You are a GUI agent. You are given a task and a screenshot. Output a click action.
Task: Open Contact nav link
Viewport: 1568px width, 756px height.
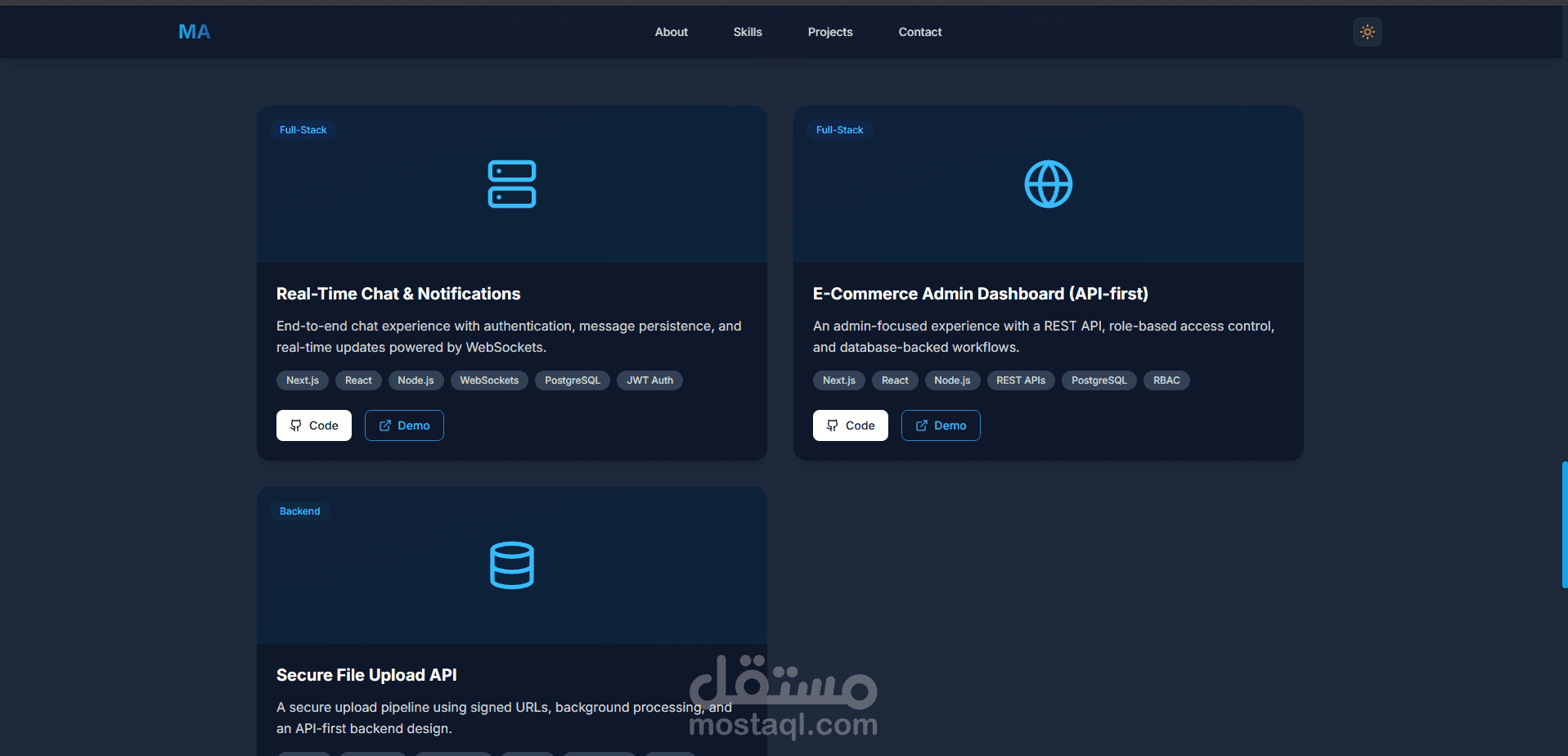920,32
